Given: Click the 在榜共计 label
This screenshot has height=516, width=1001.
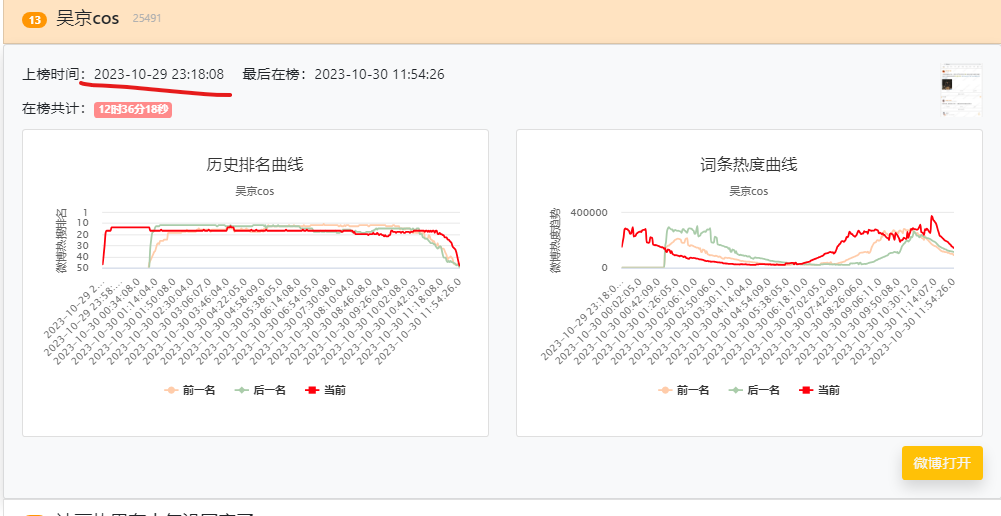Looking at the screenshot, I should pyautogui.click(x=54, y=109).
